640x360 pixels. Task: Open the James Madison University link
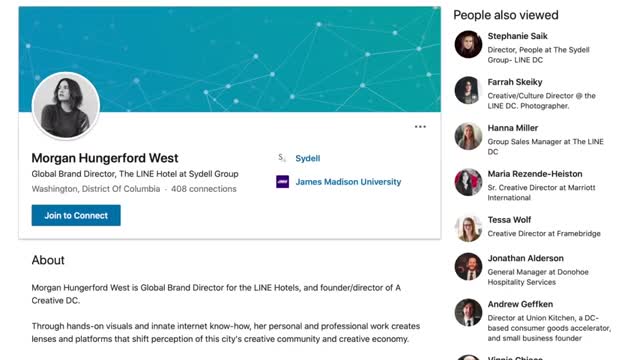coord(348,182)
